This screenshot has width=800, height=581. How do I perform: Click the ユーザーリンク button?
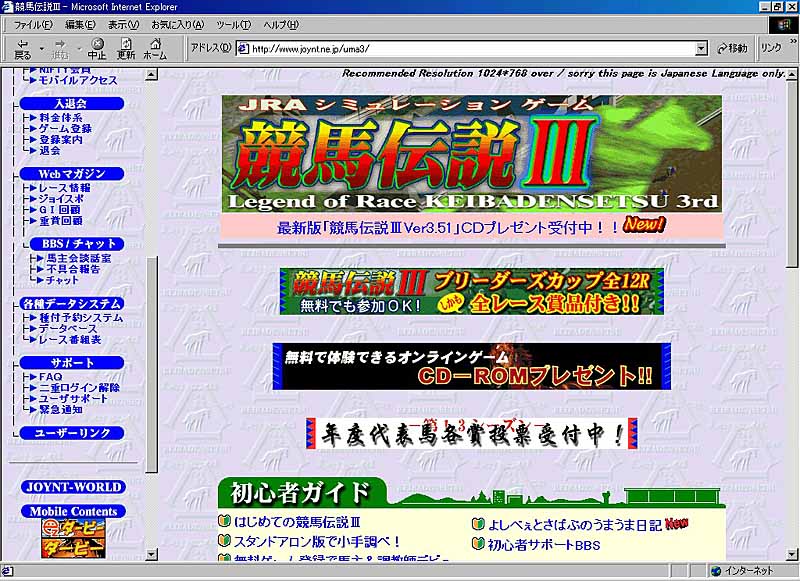pyautogui.click(x=71, y=433)
